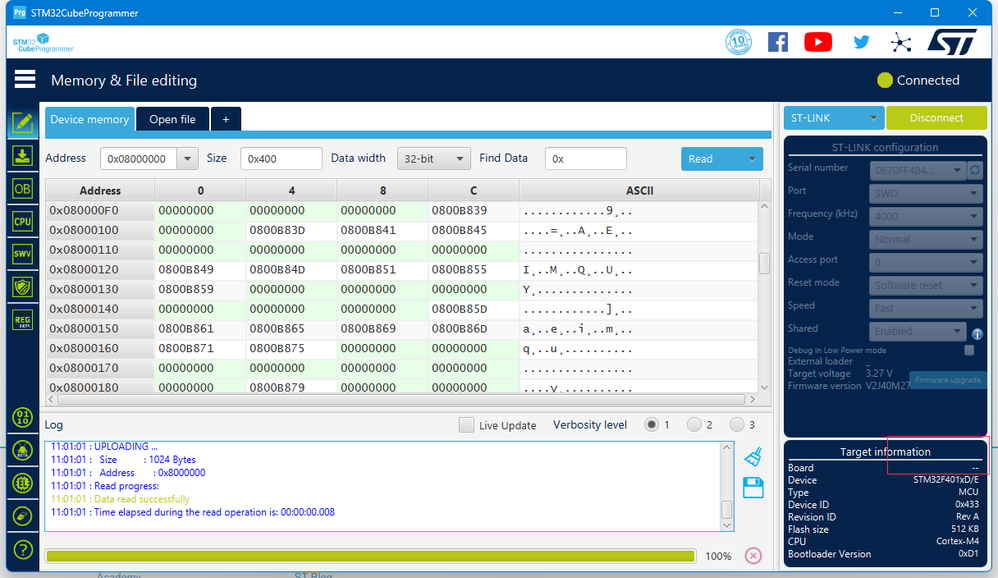Click the 01/10 binary icon in the sidebar
This screenshot has width=998, height=578.
click(23, 418)
